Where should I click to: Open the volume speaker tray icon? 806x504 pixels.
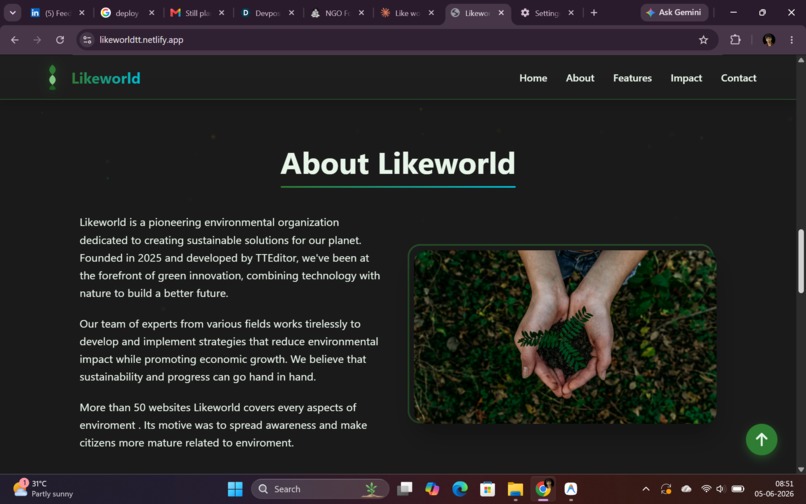pos(720,489)
